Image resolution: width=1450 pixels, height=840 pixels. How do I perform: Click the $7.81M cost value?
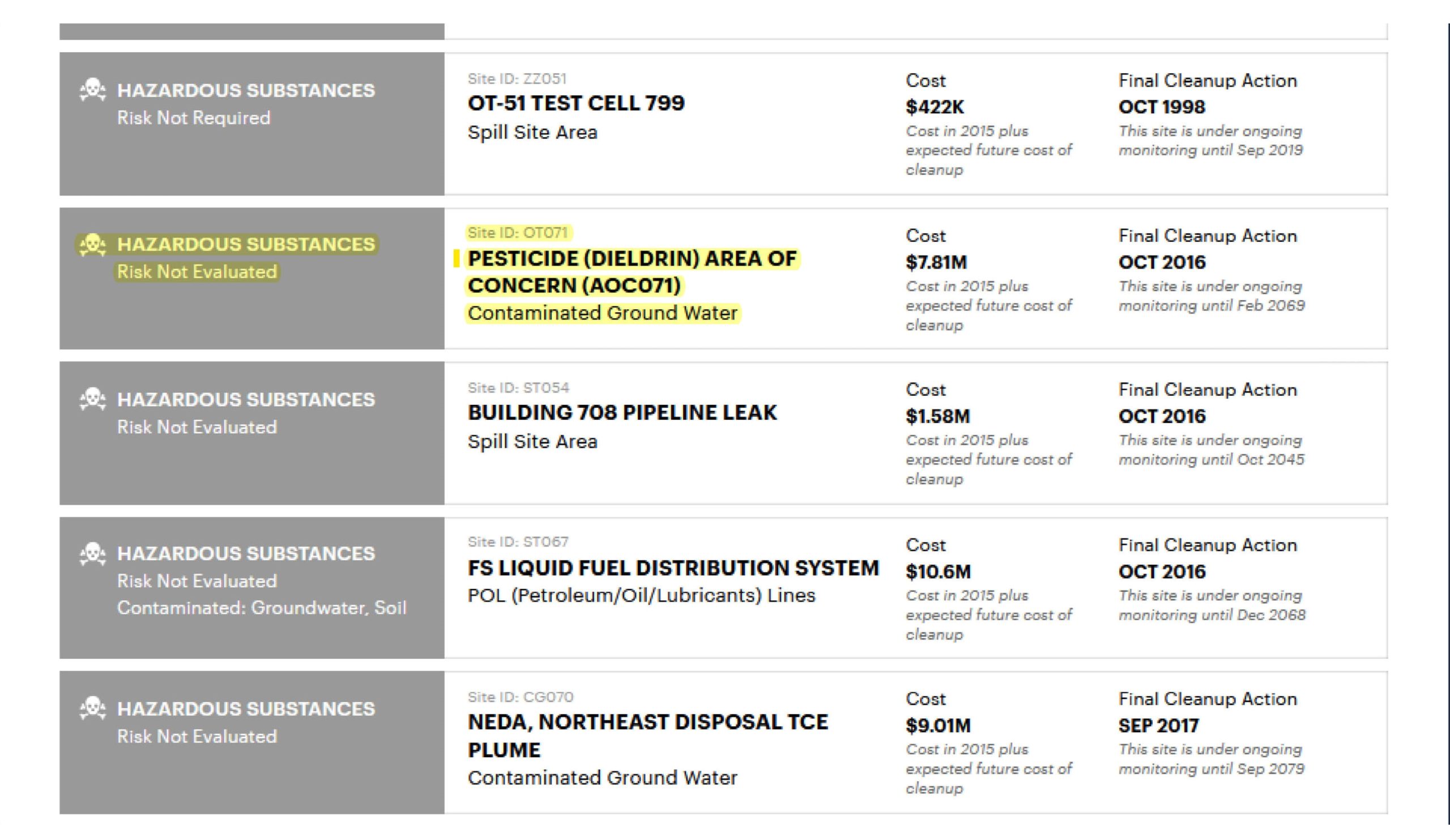point(936,262)
